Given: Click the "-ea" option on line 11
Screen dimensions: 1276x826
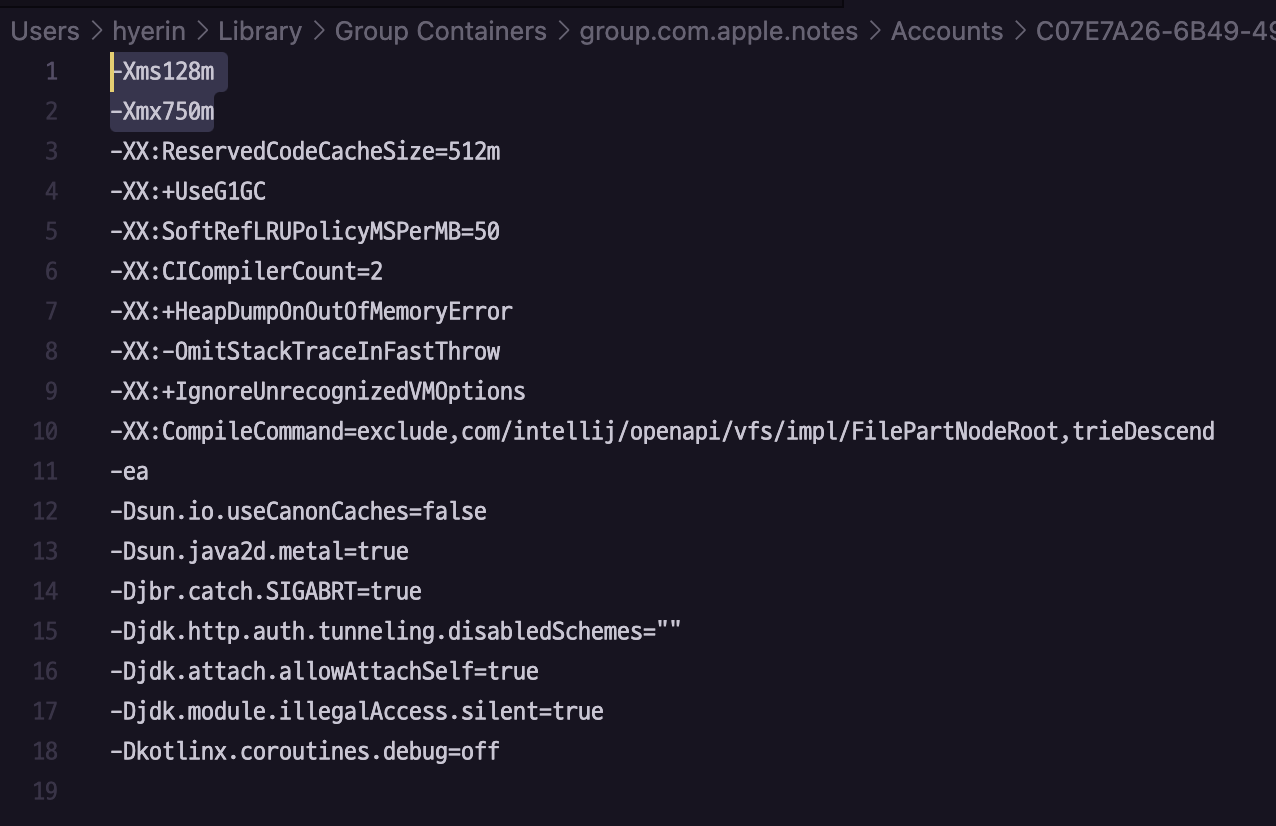Looking at the screenshot, I should click(129, 471).
